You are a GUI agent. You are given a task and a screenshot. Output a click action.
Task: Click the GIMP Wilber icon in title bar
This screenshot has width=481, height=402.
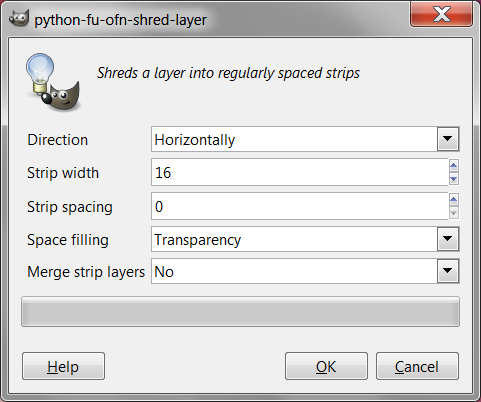click(x=19, y=18)
